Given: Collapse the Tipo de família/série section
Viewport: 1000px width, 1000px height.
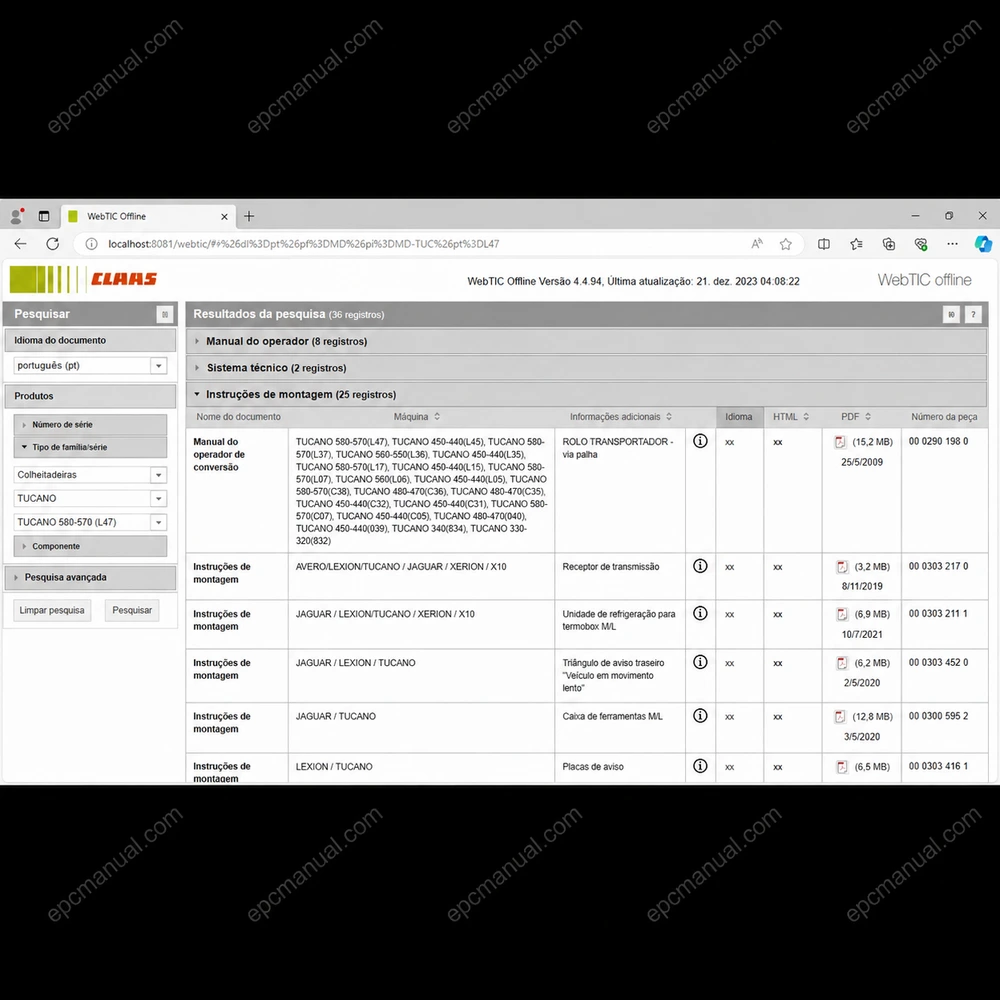Looking at the screenshot, I should click(x=90, y=447).
